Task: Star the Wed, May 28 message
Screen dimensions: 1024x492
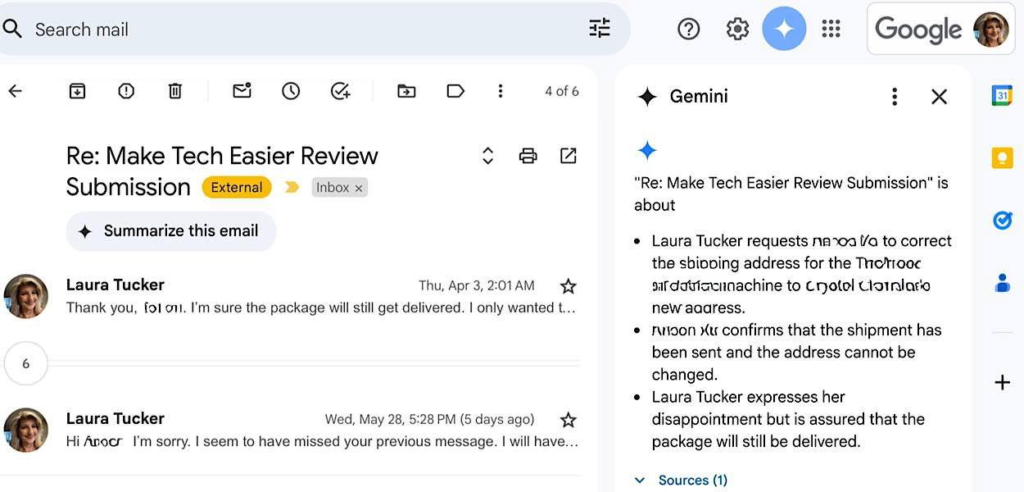Action: [x=568, y=419]
